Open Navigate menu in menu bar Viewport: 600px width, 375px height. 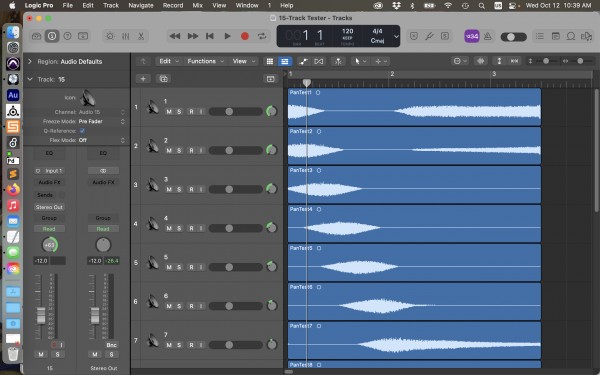(141, 5)
